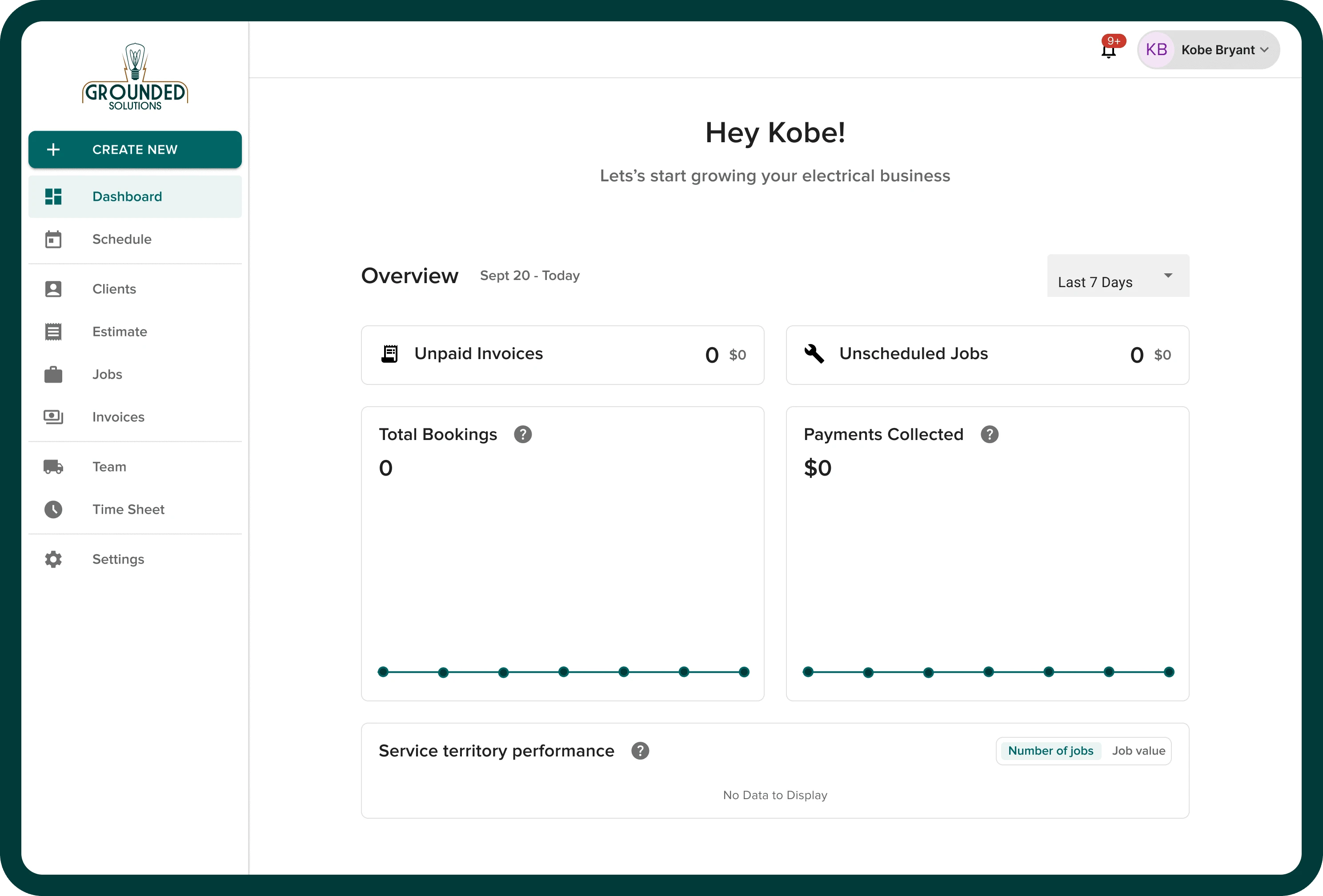The image size is (1323, 896).
Task: Click first data point in Total Bookings chart
Action: [x=383, y=672]
